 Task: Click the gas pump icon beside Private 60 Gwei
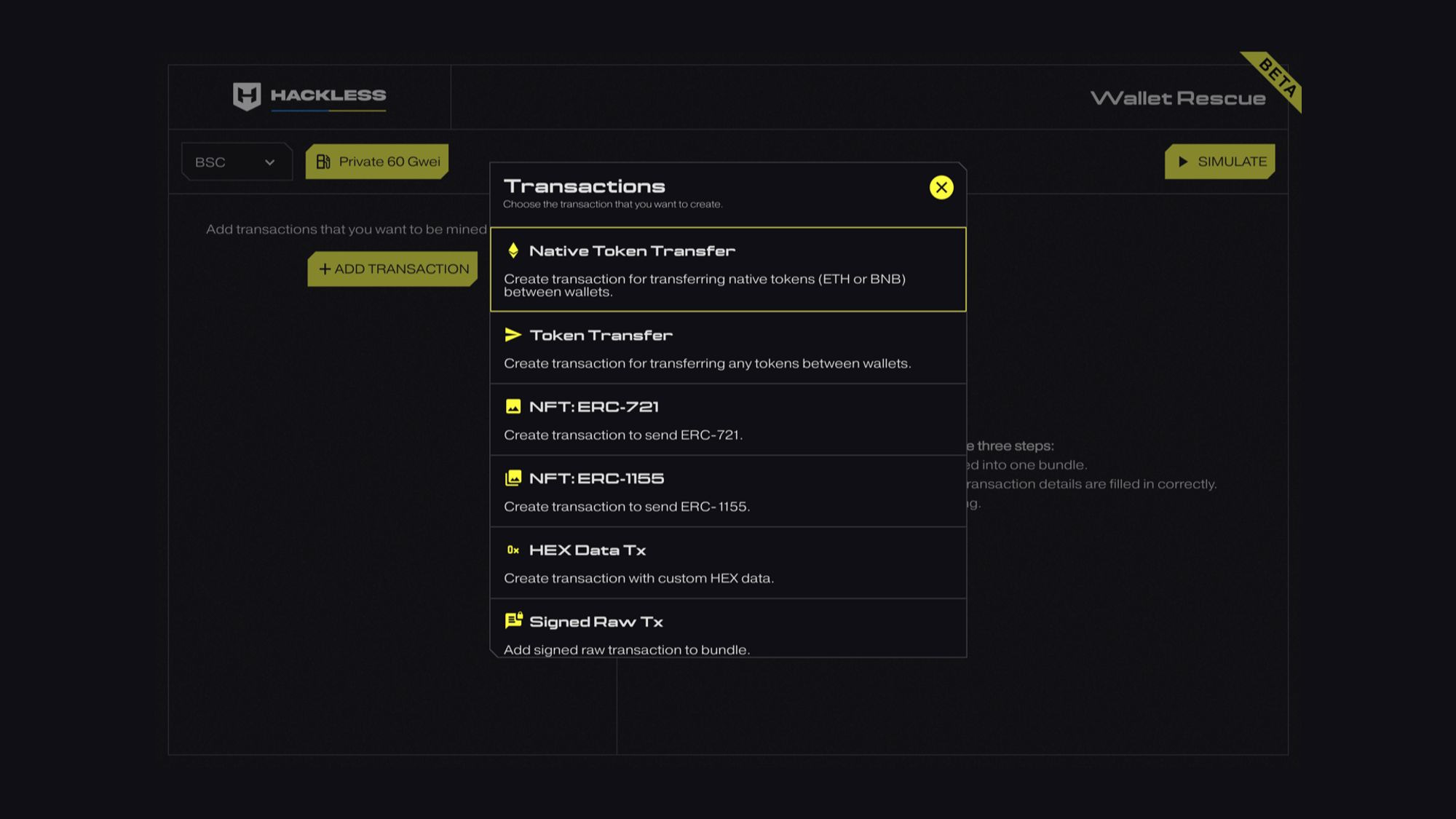[x=323, y=162]
